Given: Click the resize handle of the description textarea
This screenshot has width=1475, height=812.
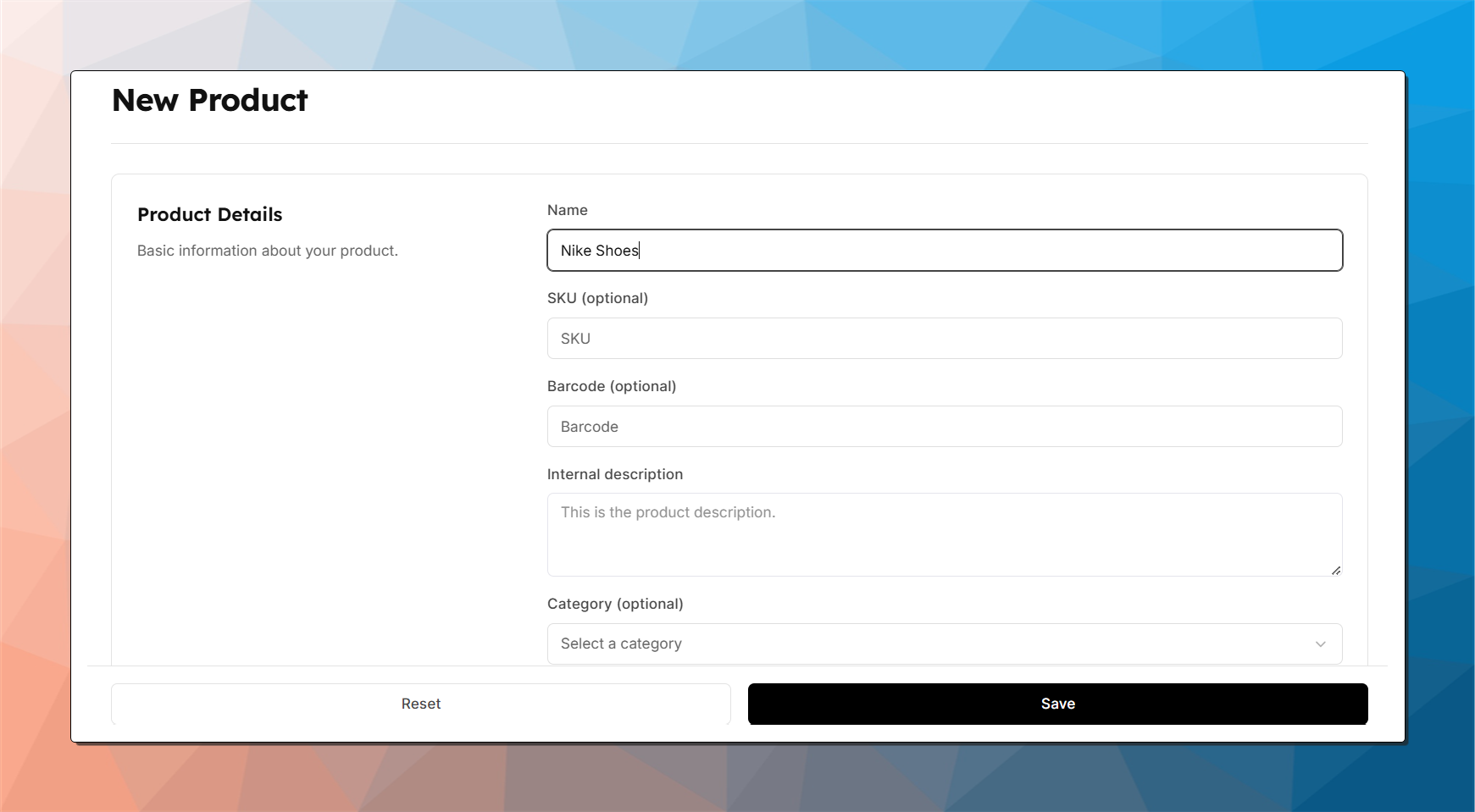Looking at the screenshot, I should [1335, 570].
